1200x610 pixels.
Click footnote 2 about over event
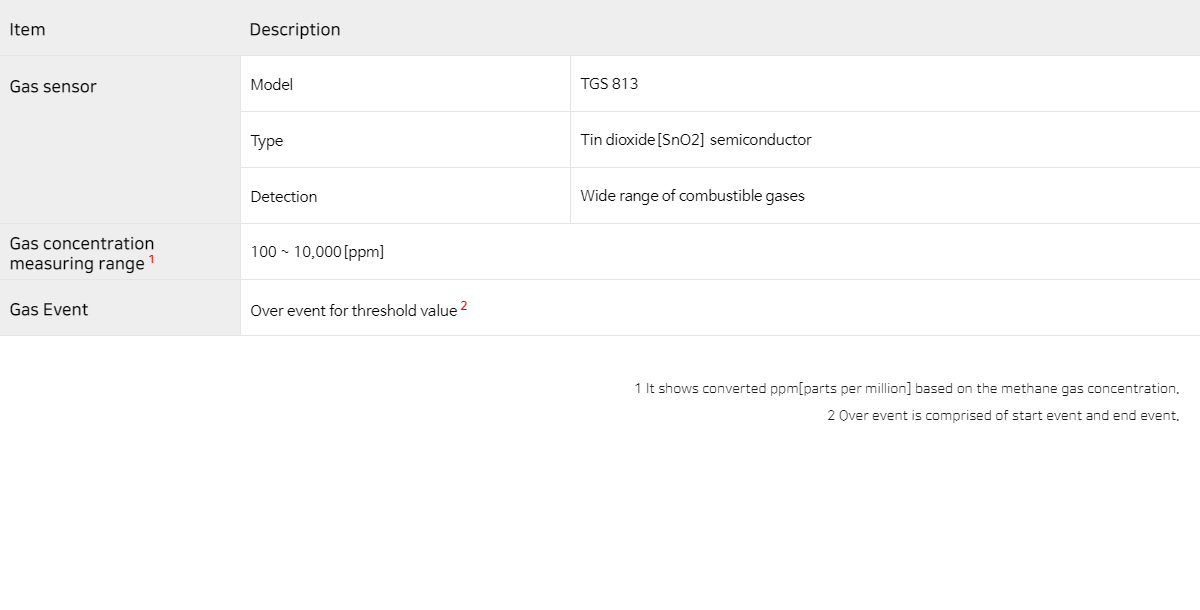coord(1003,416)
